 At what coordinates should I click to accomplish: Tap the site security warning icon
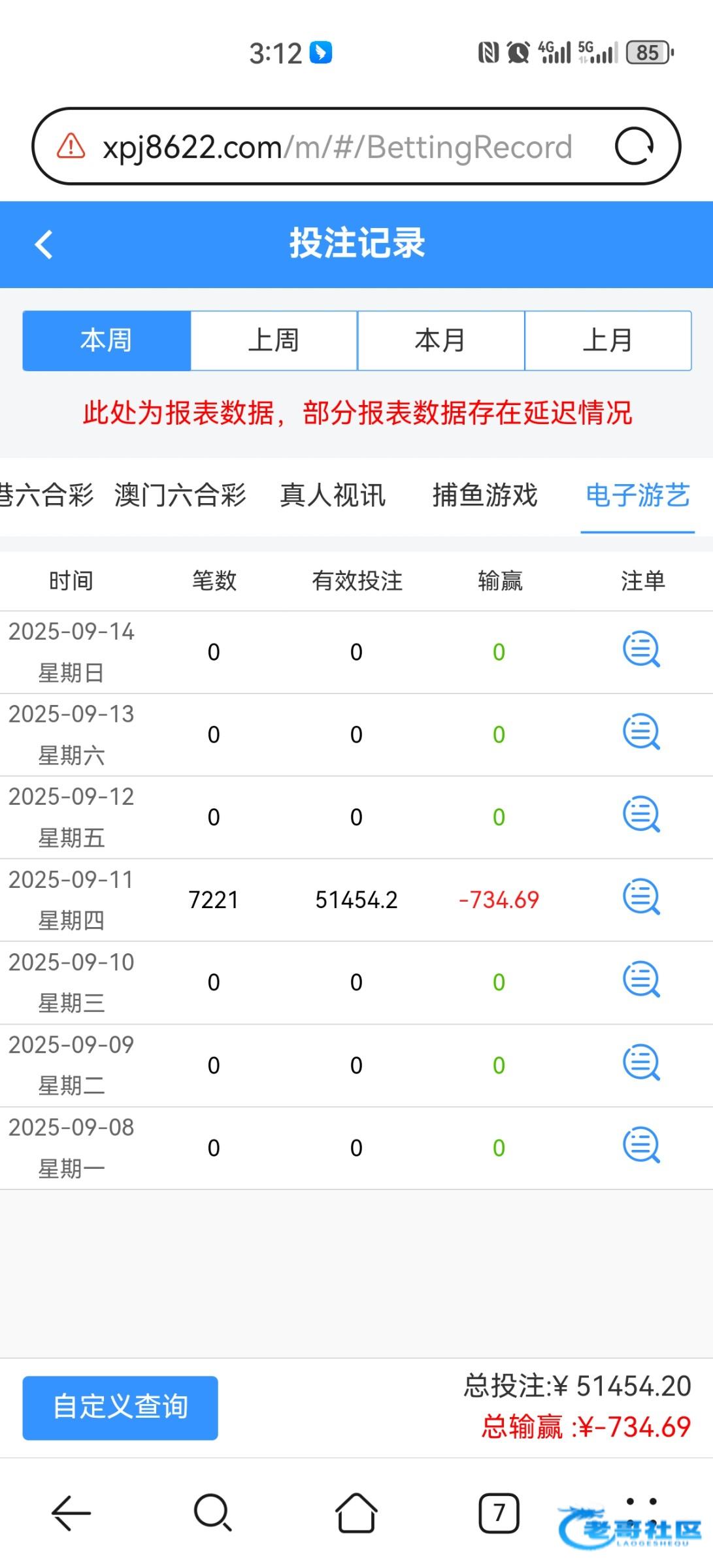[x=71, y=146]
